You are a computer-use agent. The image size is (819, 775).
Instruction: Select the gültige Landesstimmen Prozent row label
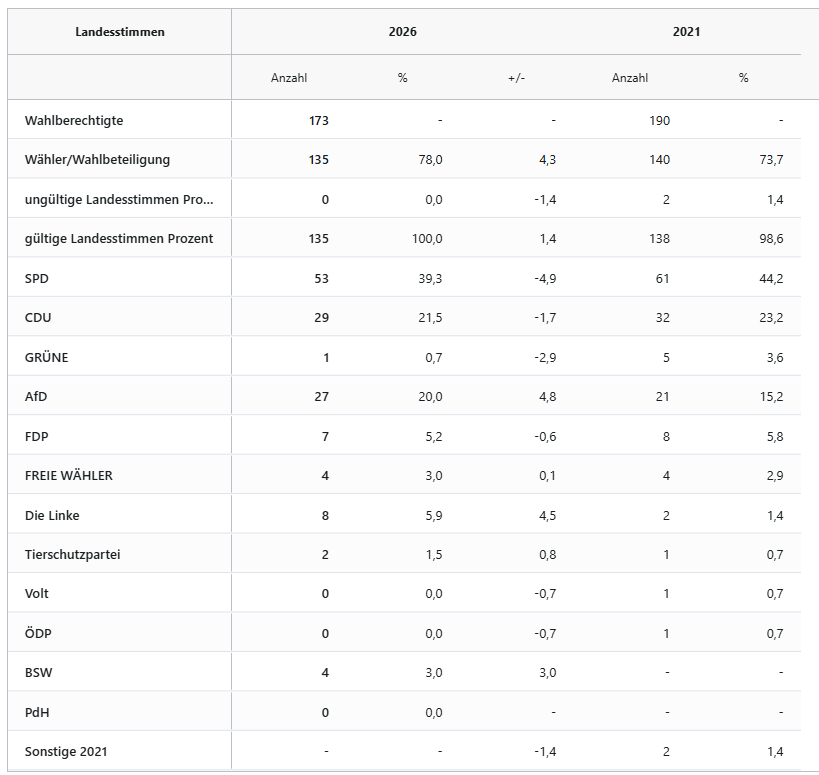point(119,239)
